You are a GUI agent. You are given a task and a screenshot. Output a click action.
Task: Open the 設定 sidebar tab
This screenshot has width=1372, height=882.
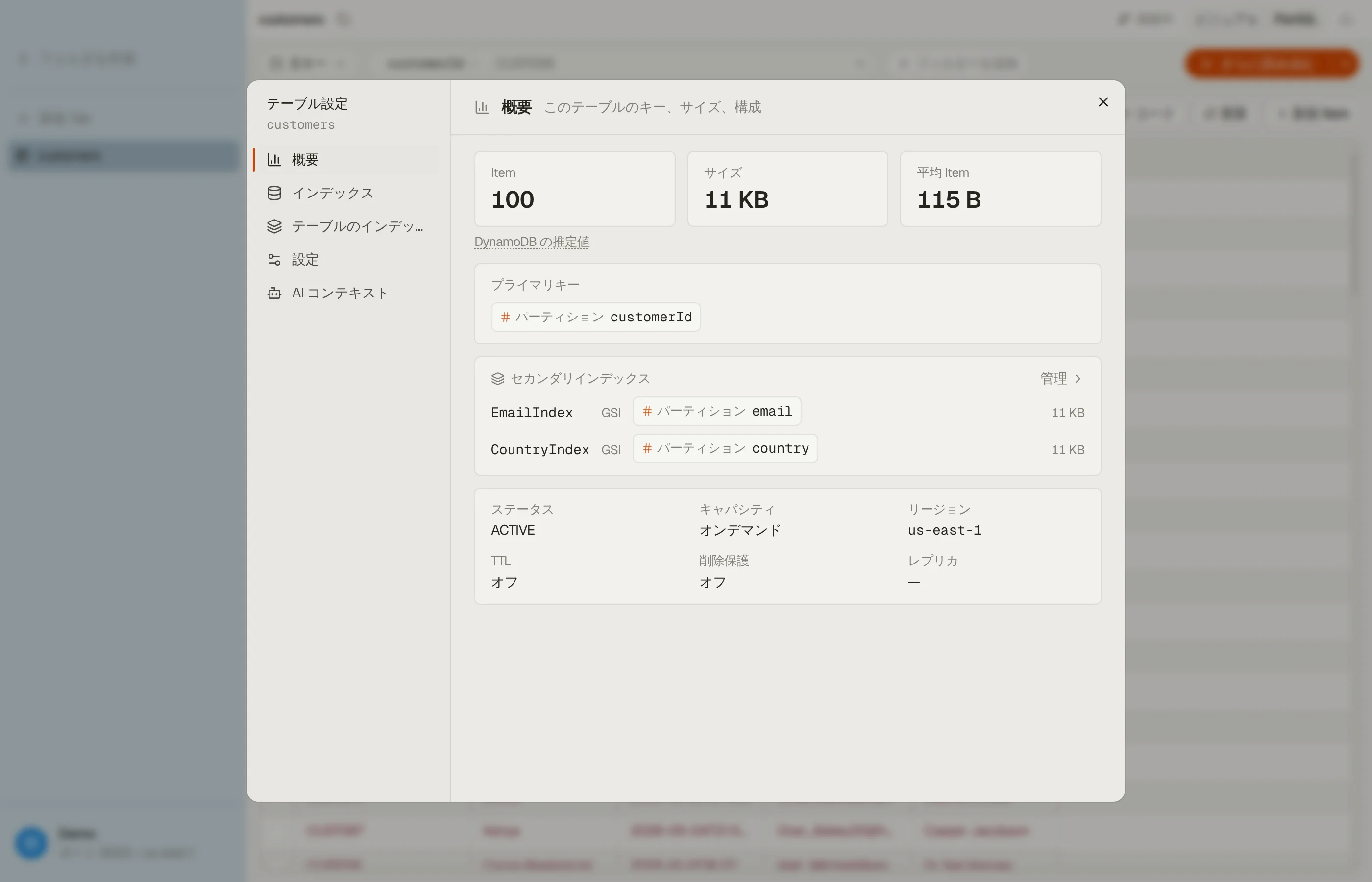point(346,259)
